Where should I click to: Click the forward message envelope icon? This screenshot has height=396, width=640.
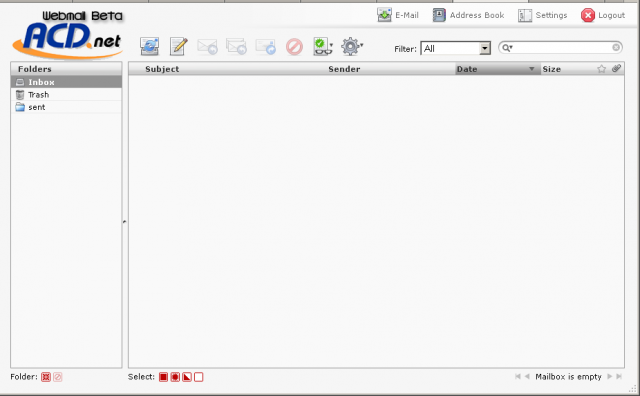(266, 47)
